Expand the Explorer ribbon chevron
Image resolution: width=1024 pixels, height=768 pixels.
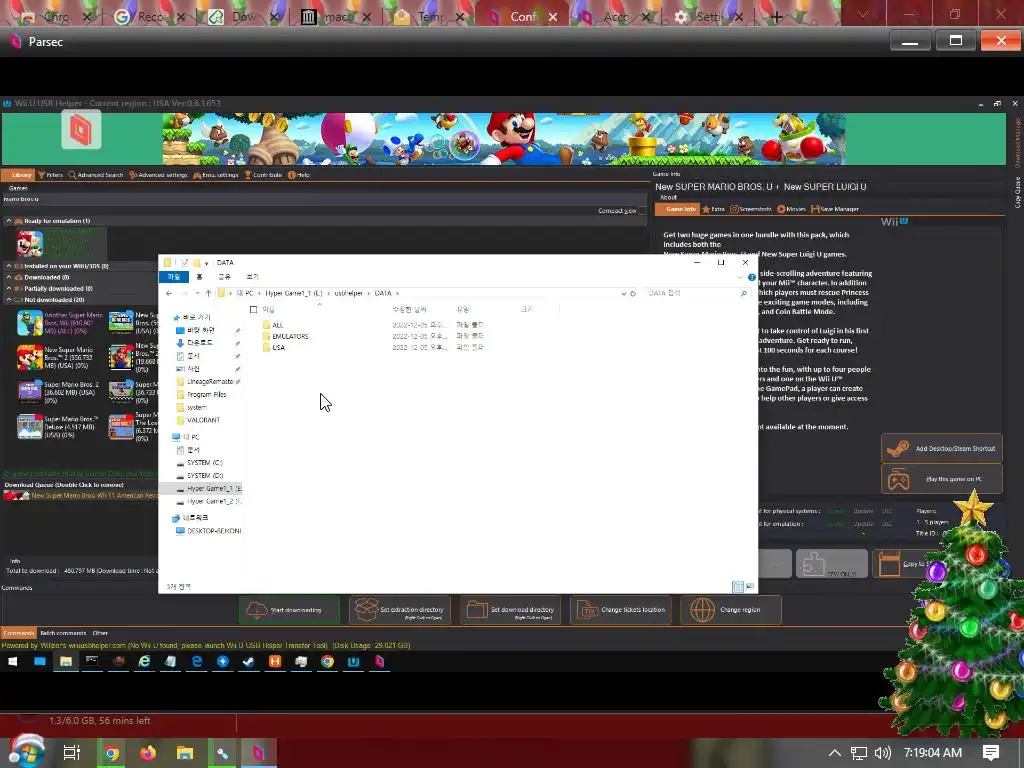[x=740, y=277]
